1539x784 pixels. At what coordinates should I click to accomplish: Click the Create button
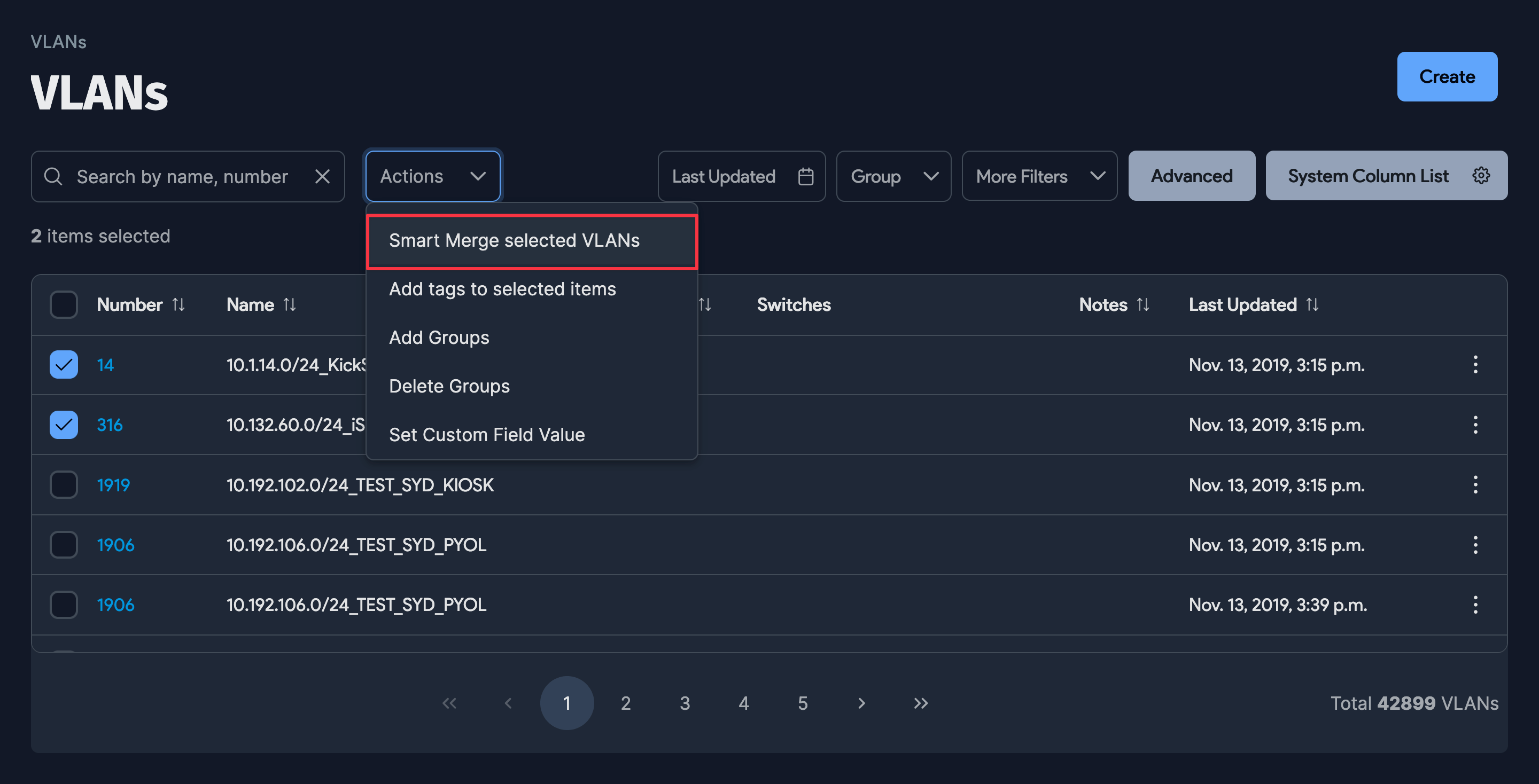point(1447,76)
